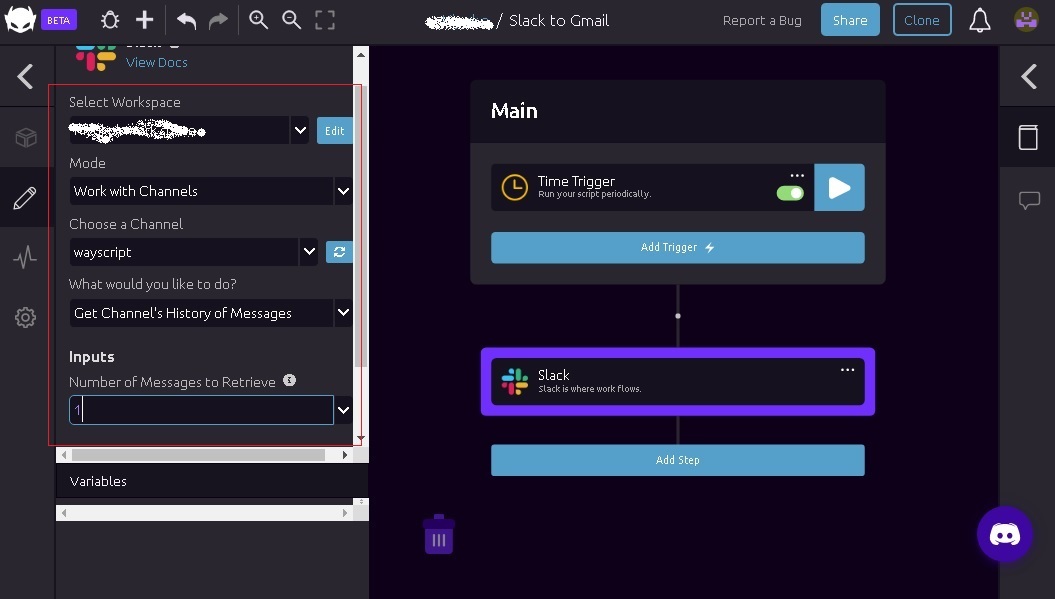Run the script with play button
Viewport: 1055px width, 599px height.
point(839,187)
